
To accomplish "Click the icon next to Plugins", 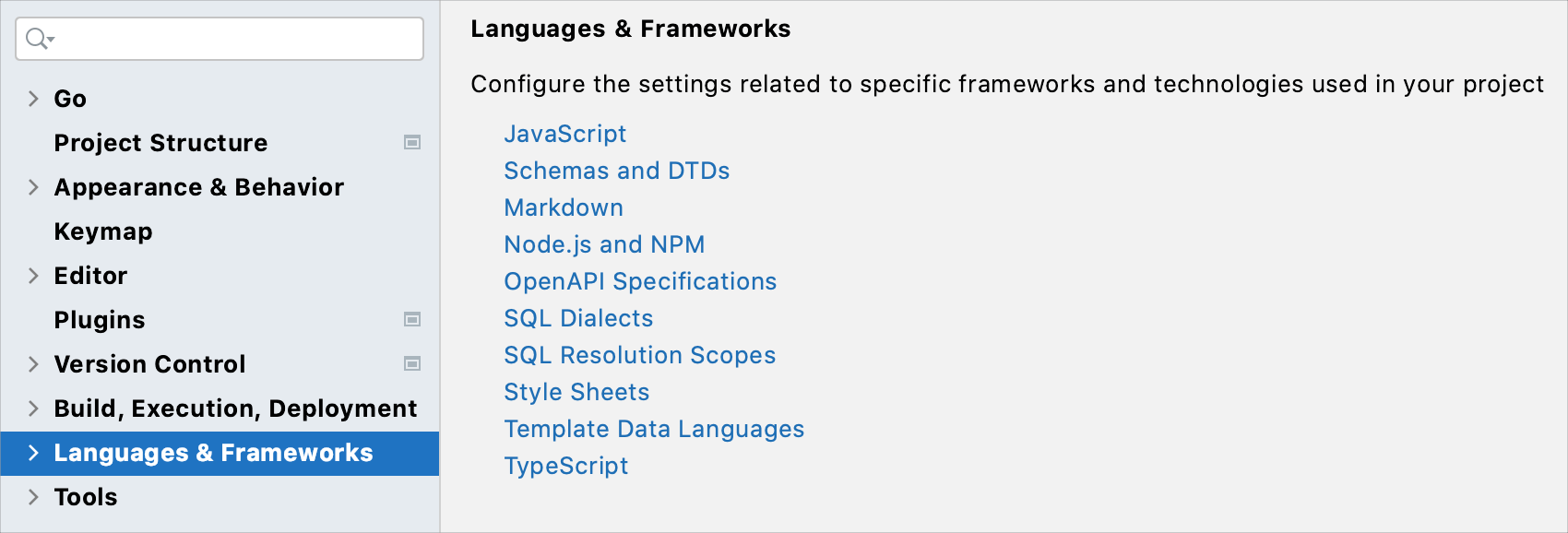I will click(413, 320).
